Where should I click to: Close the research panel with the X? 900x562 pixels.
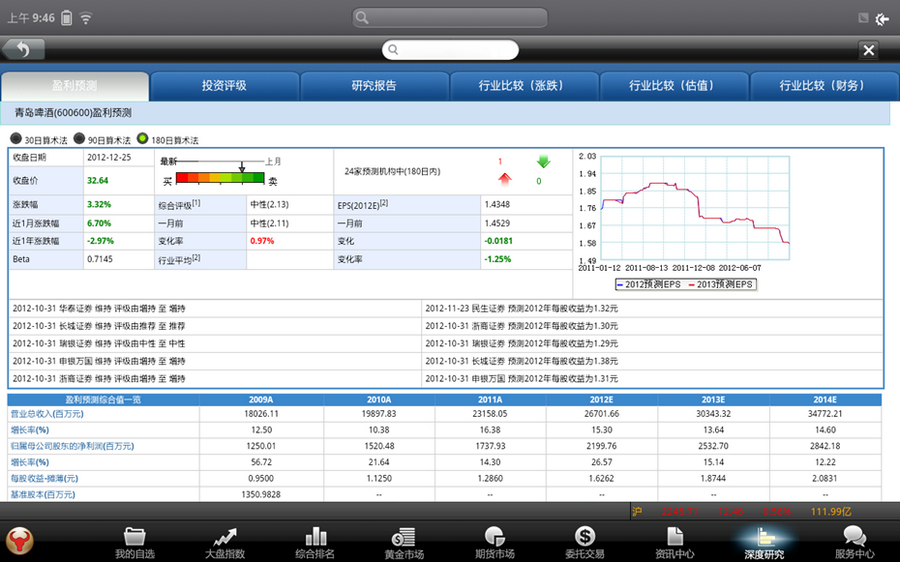tap(869, 51)
